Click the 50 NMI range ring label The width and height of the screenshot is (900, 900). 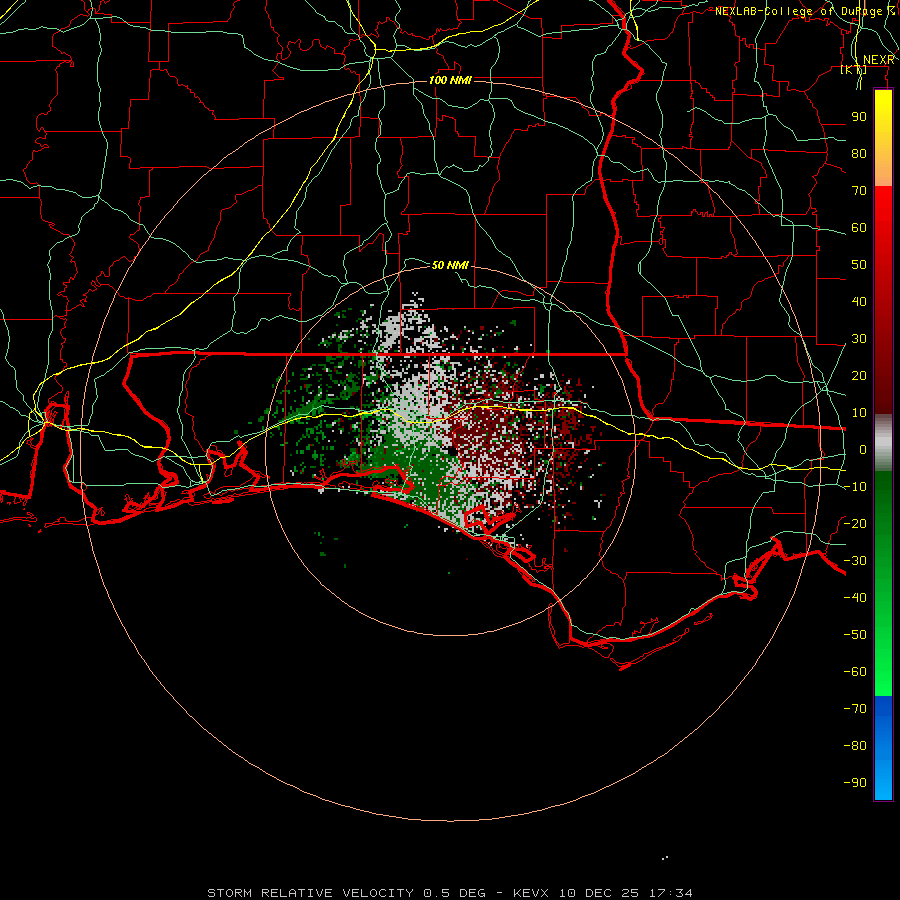pos(450,265)
